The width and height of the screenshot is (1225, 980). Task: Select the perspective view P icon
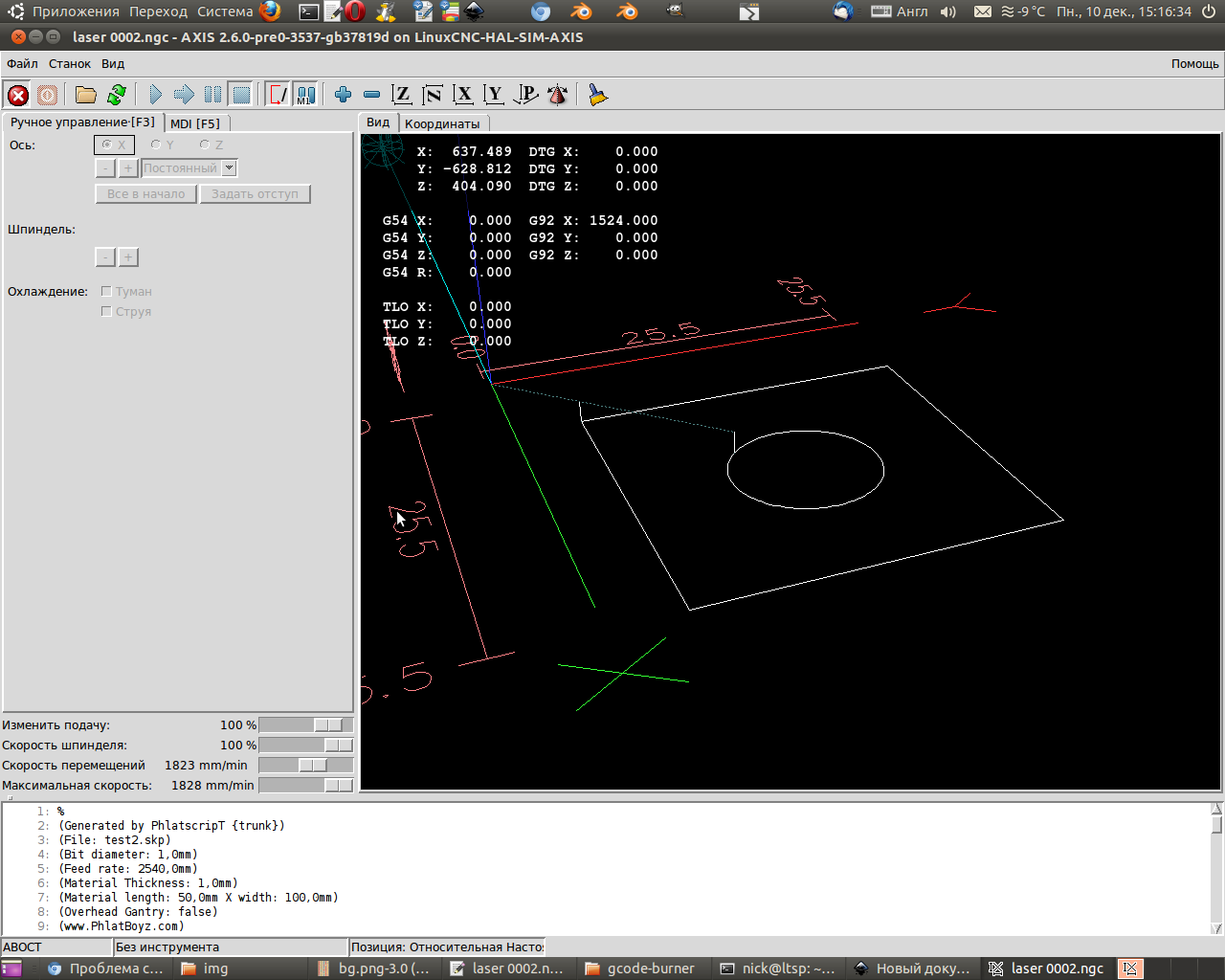(x=525, y=95)
